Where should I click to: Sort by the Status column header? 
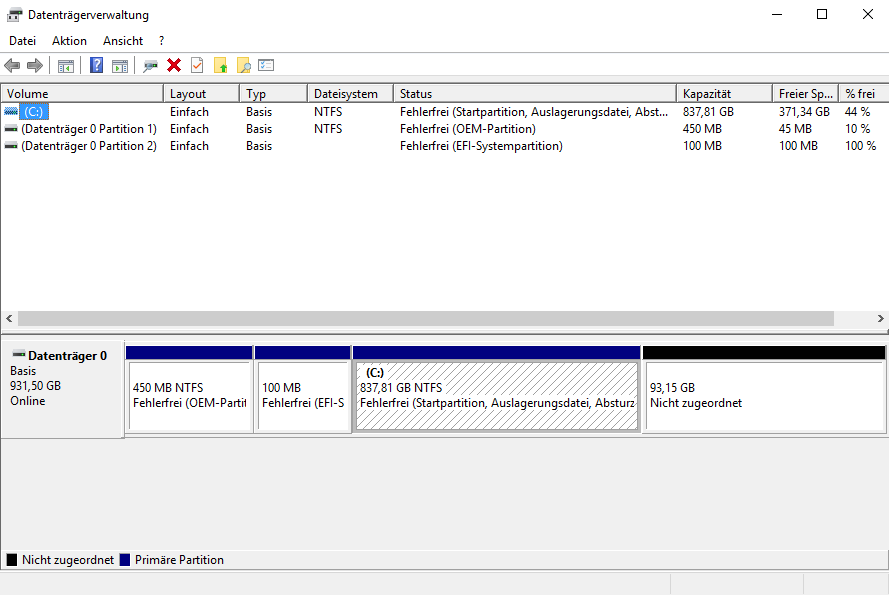(x=535, y=94)
